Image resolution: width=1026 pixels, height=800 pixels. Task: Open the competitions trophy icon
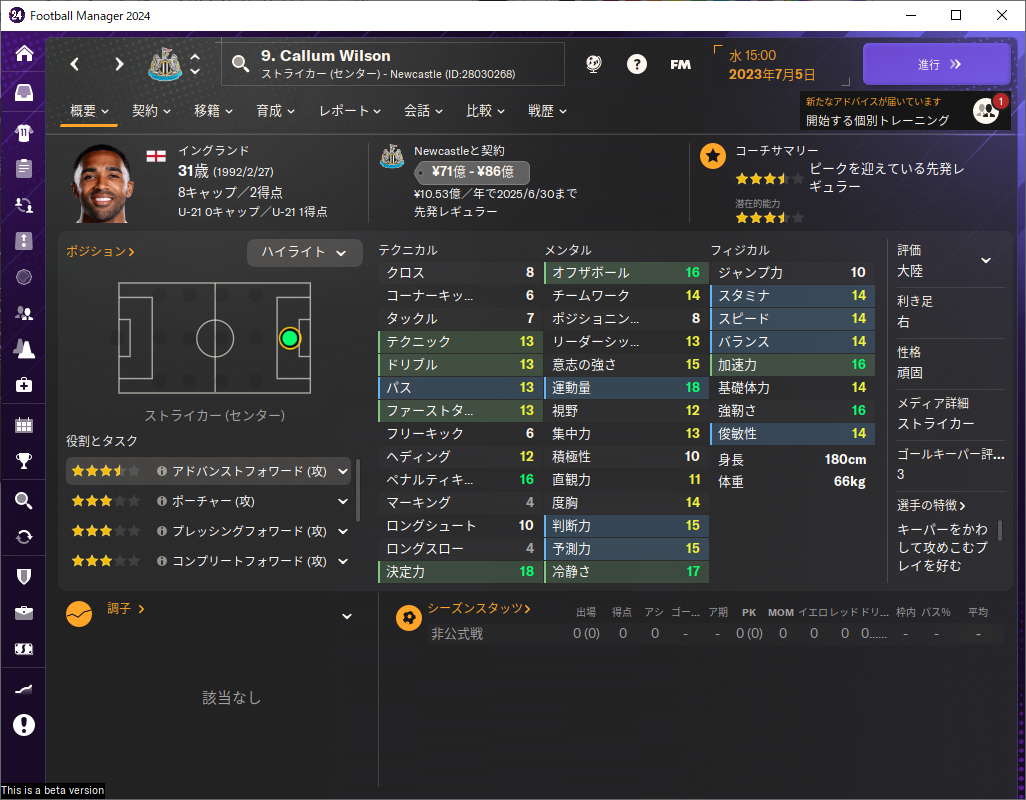[x=24, y=461]
